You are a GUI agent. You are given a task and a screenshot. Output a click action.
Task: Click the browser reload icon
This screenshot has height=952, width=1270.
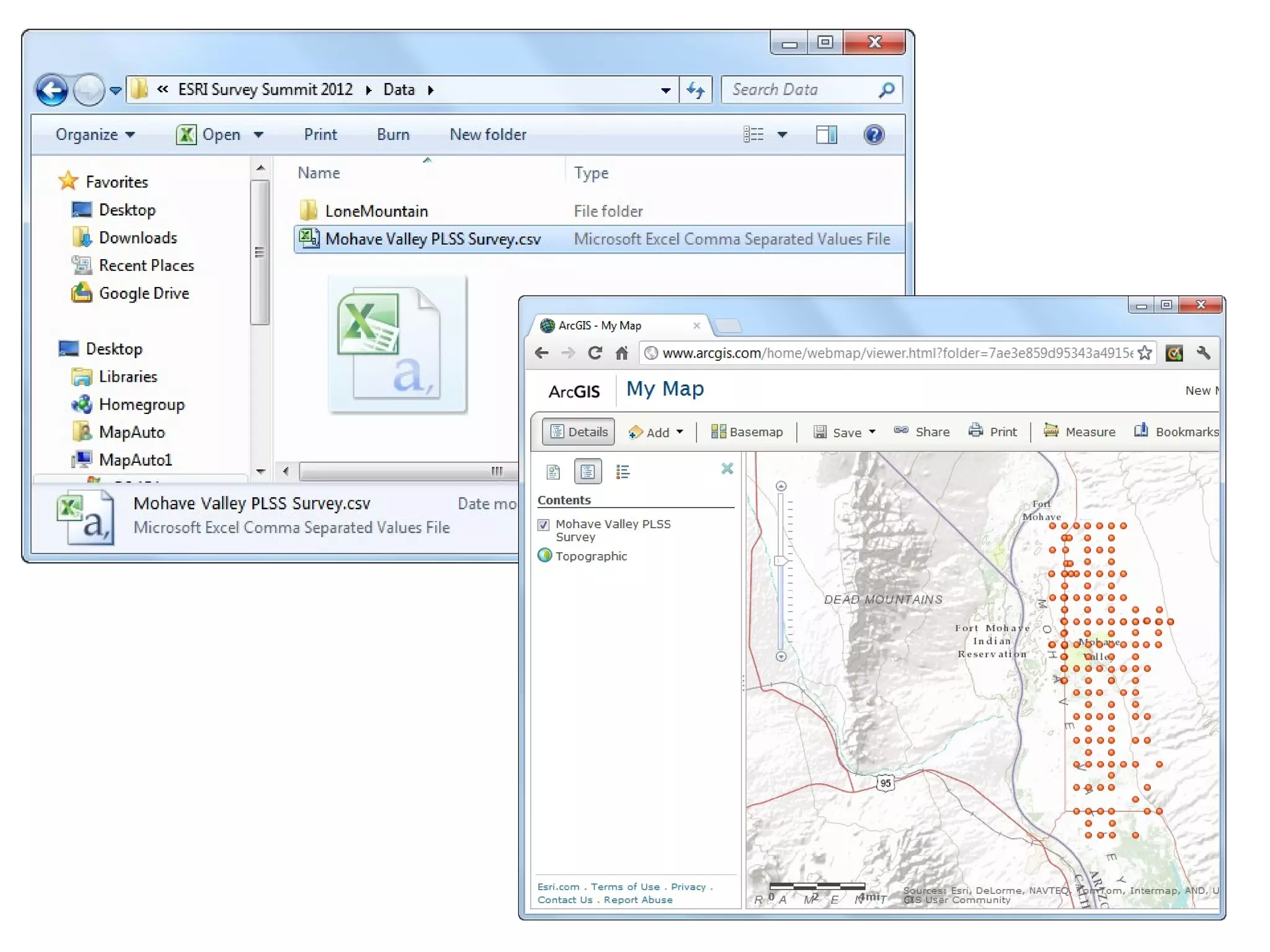[595, 353]
